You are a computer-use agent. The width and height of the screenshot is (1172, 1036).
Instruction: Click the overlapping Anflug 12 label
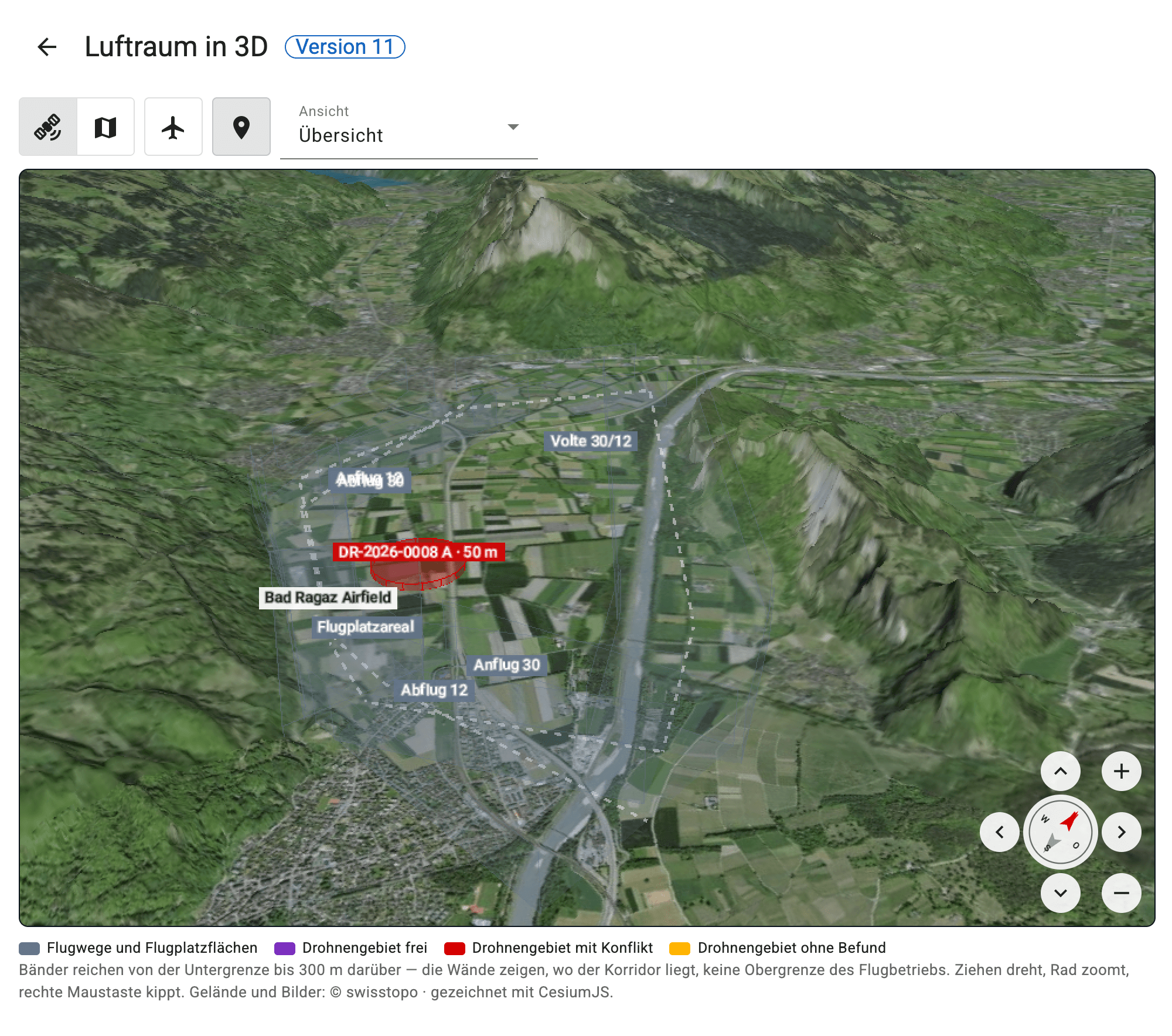(370, 480)
